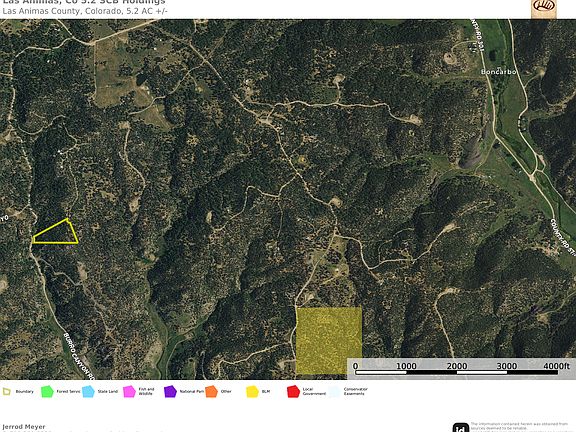Click the 4000ft scale label
Image resolution: width=576 pixels, height=432 pixels.
pos(557,366)
